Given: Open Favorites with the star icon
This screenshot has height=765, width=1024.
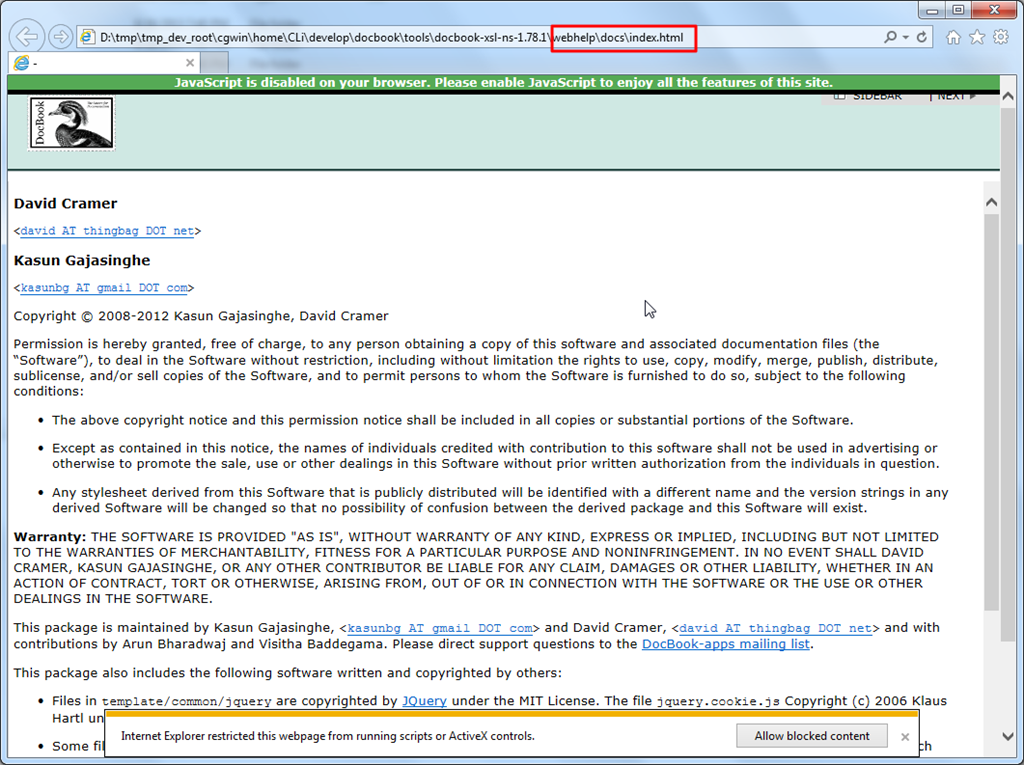Looking at the screenshot, I should [x=977, y=37].
